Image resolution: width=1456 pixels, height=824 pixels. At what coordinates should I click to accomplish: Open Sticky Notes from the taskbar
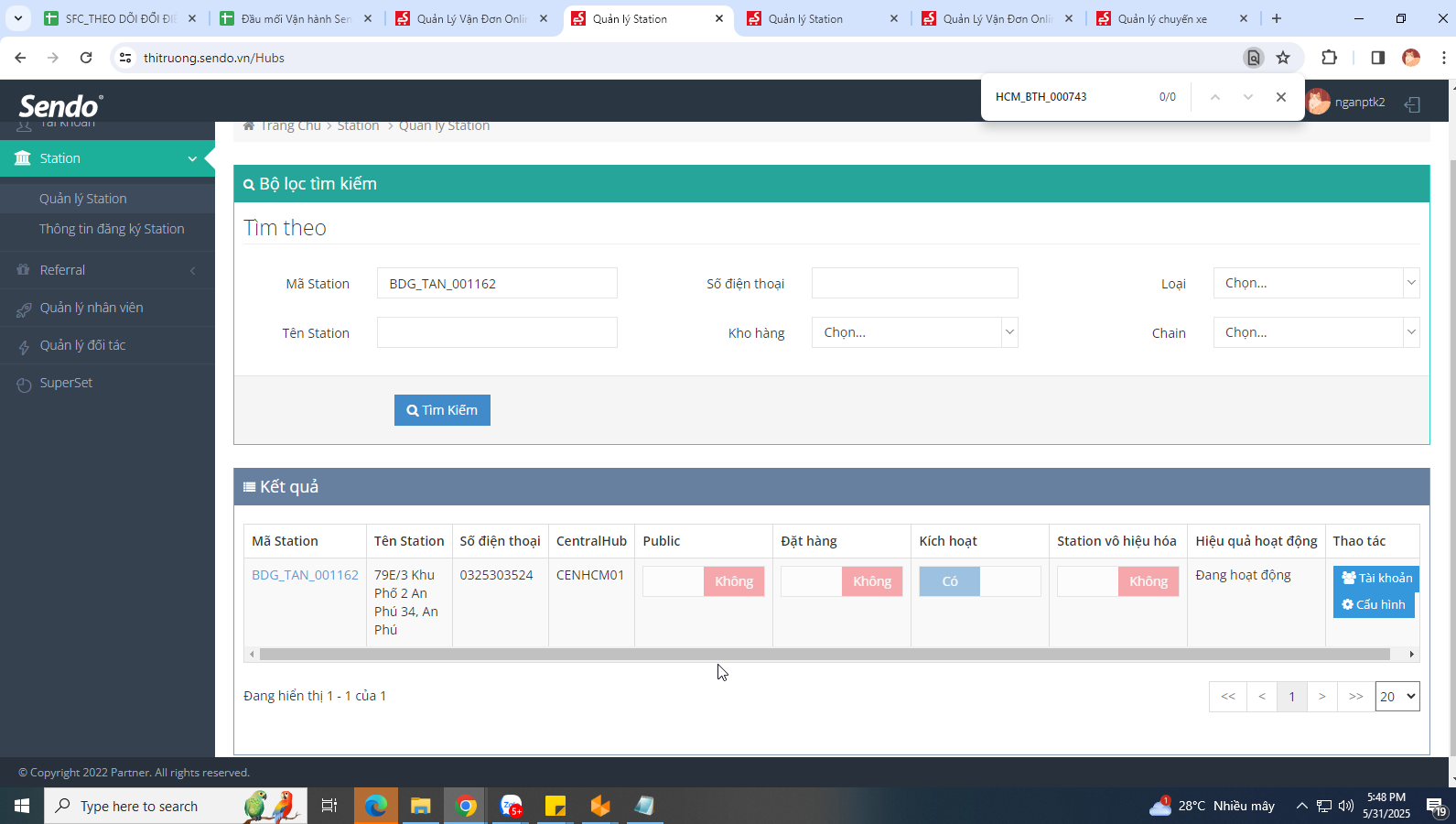coord(555,806)
